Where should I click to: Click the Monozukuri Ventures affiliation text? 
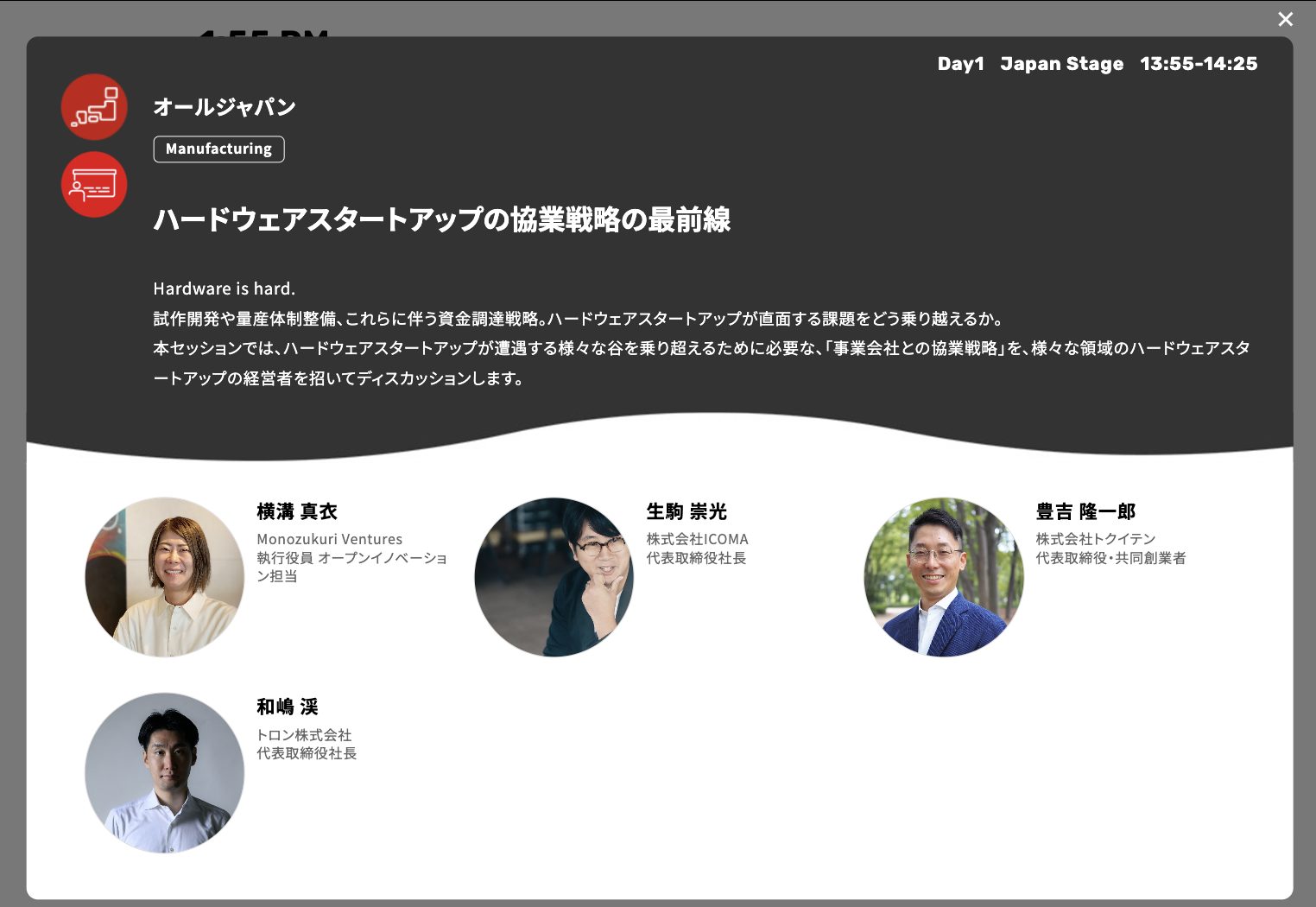pyautogui.click(x=329, y=539)
